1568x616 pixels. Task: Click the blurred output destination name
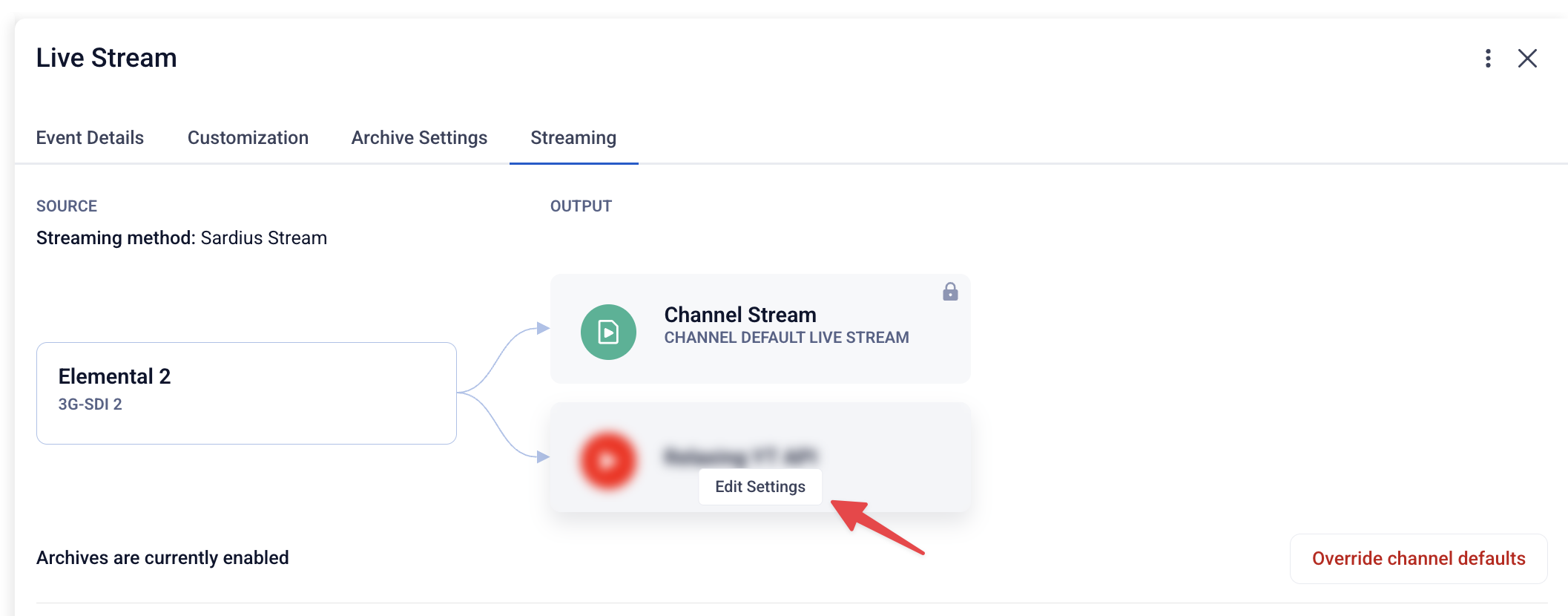(x=740, y=456)
